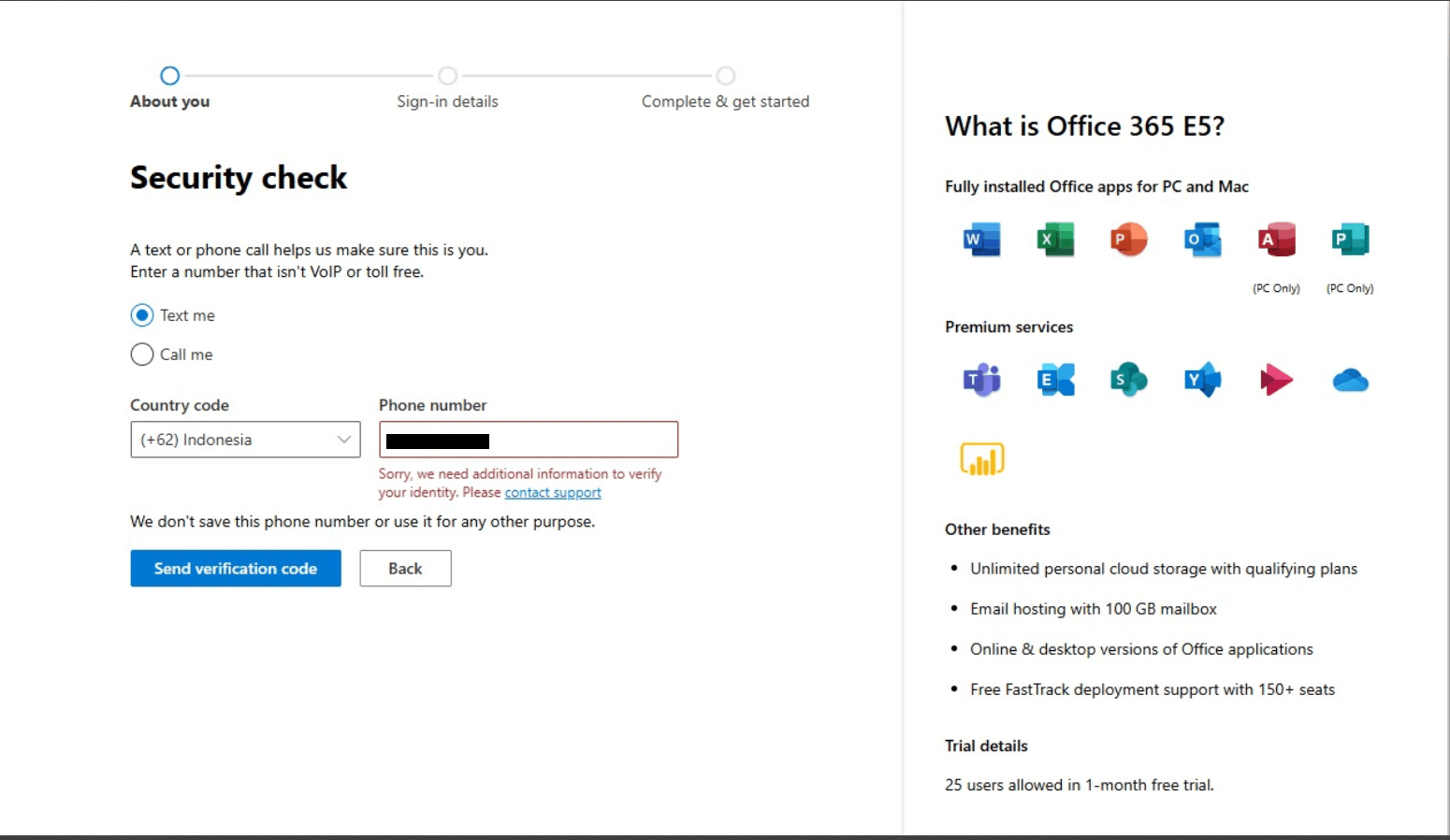
Task: Click the Back button
Action: 405,569
